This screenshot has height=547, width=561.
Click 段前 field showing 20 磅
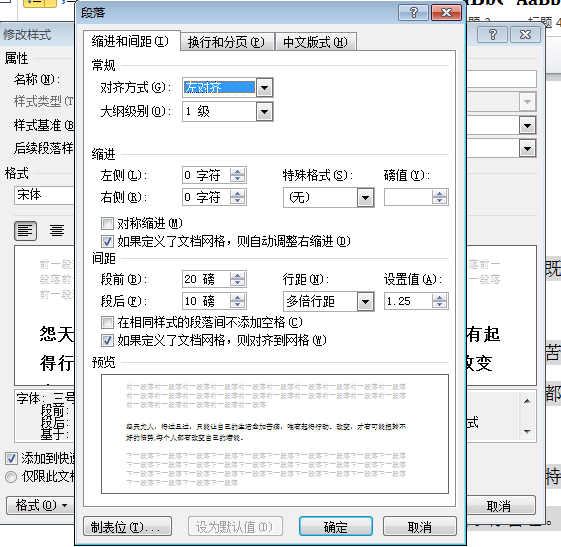pyautogui.click(x=206, y=279)
